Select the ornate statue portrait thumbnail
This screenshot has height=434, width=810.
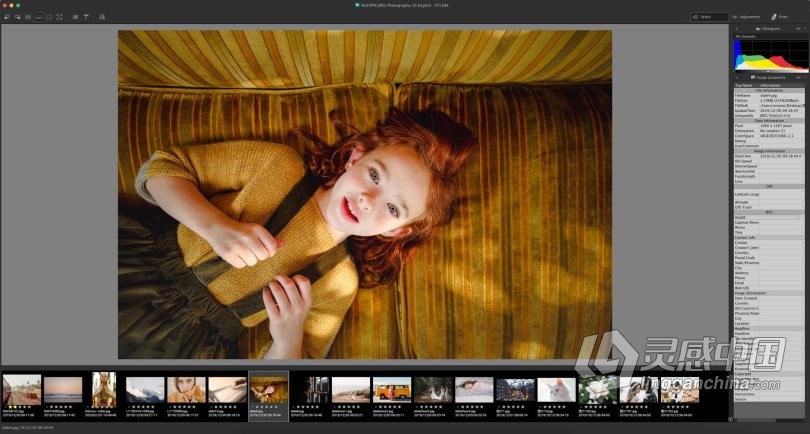104,390
